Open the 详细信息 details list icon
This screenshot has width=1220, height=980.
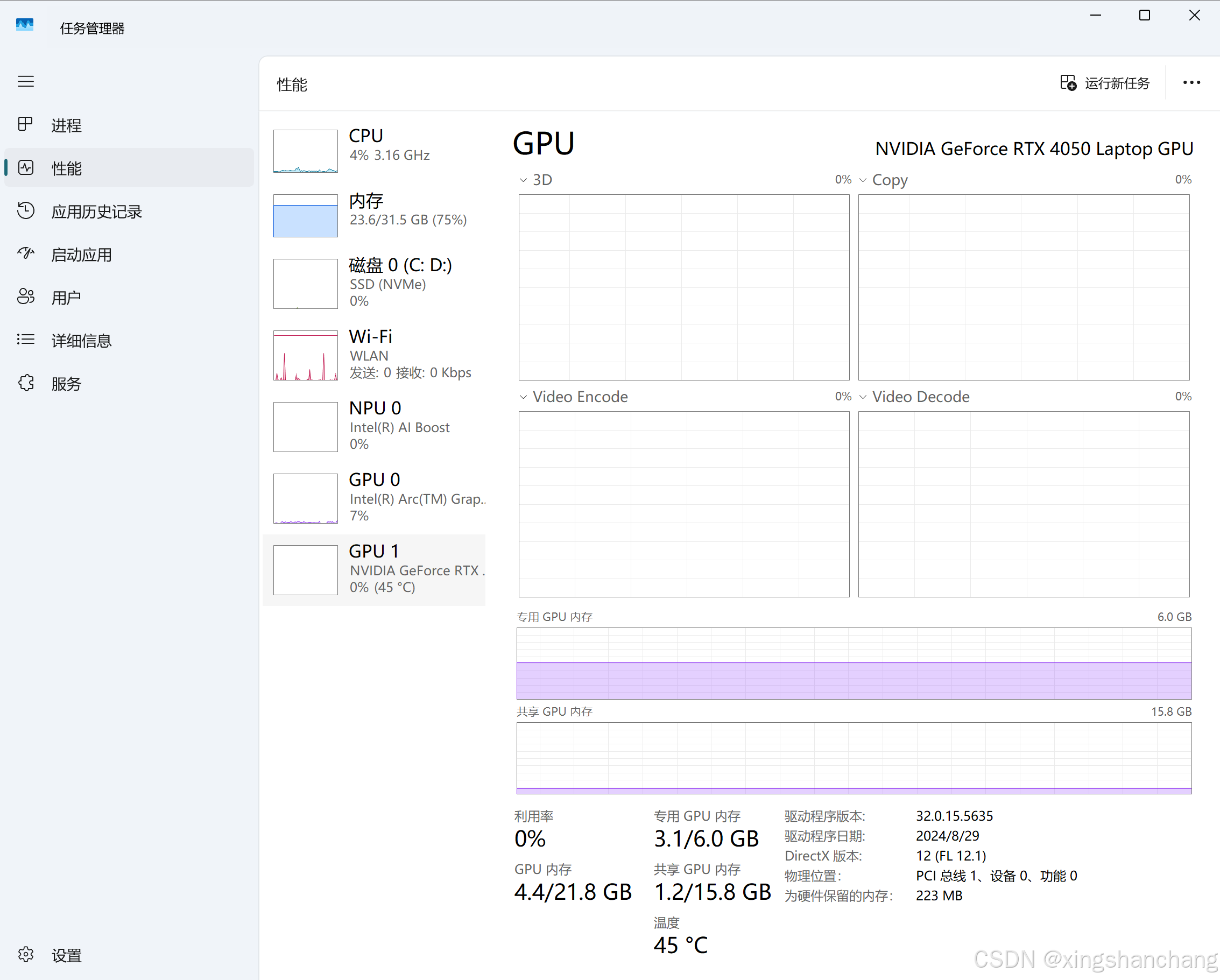click(25, 340)
